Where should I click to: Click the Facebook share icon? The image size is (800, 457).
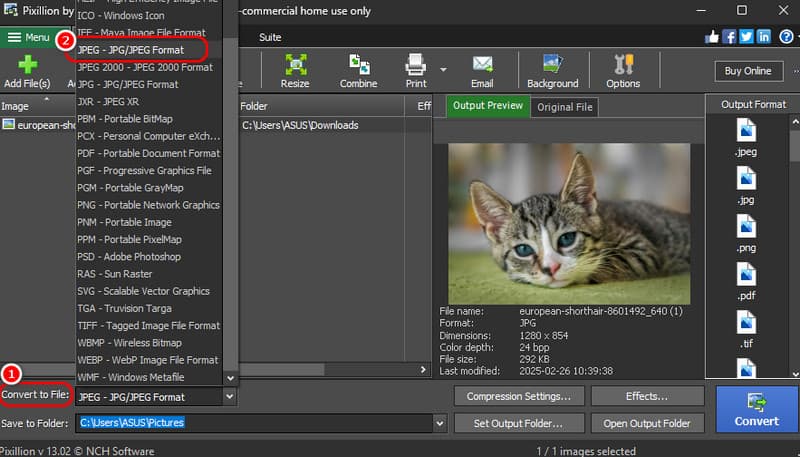(x=729, y=37)
